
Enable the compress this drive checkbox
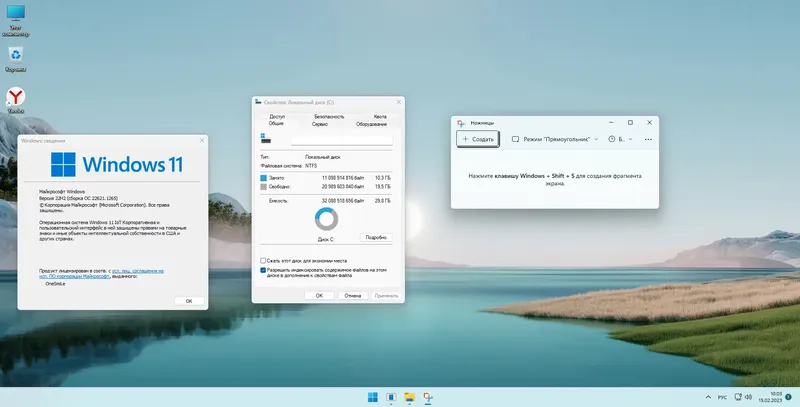[263, 261]
